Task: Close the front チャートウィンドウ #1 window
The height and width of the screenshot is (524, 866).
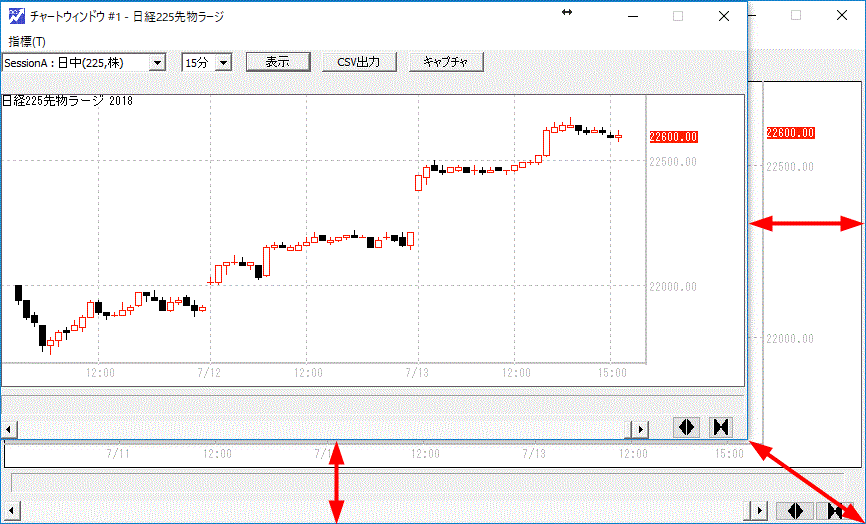Action: (x=724, y=17)
